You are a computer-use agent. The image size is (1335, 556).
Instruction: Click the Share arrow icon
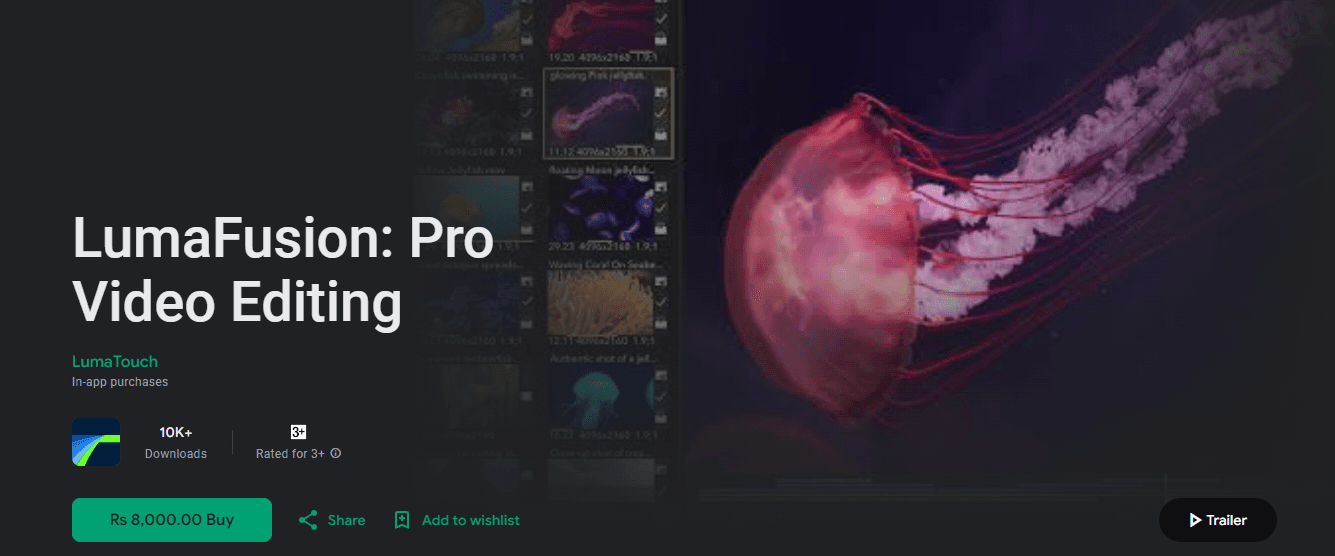point(308,520)
